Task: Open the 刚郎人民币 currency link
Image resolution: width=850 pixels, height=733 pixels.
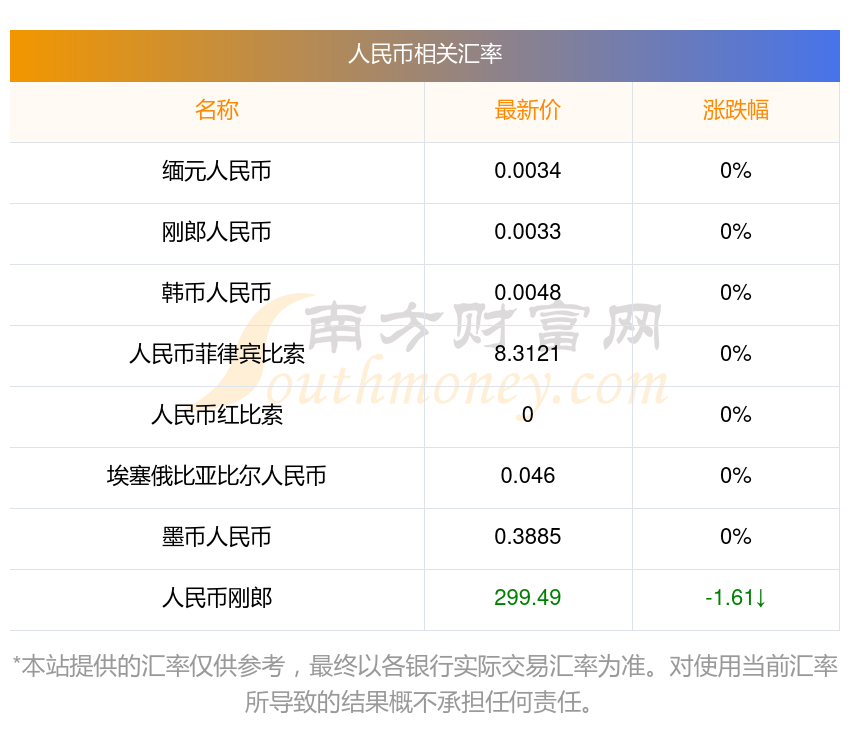Action: coord(217,232)
